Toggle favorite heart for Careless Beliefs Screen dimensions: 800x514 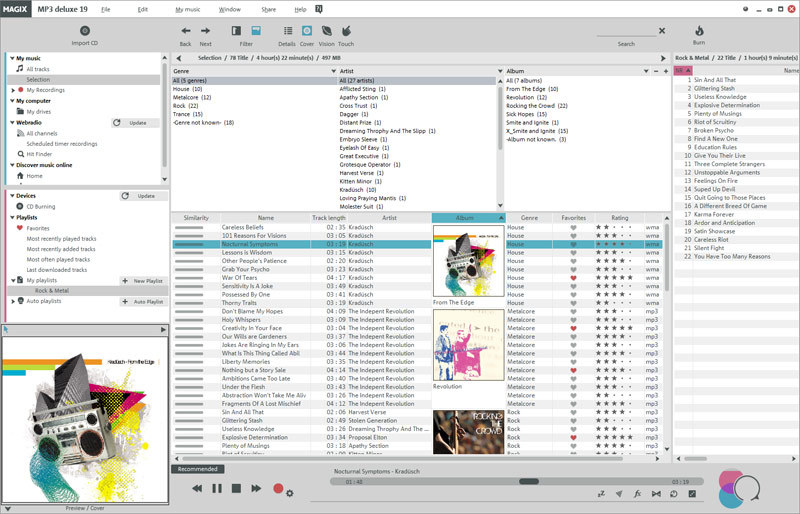tap(573, 227)
